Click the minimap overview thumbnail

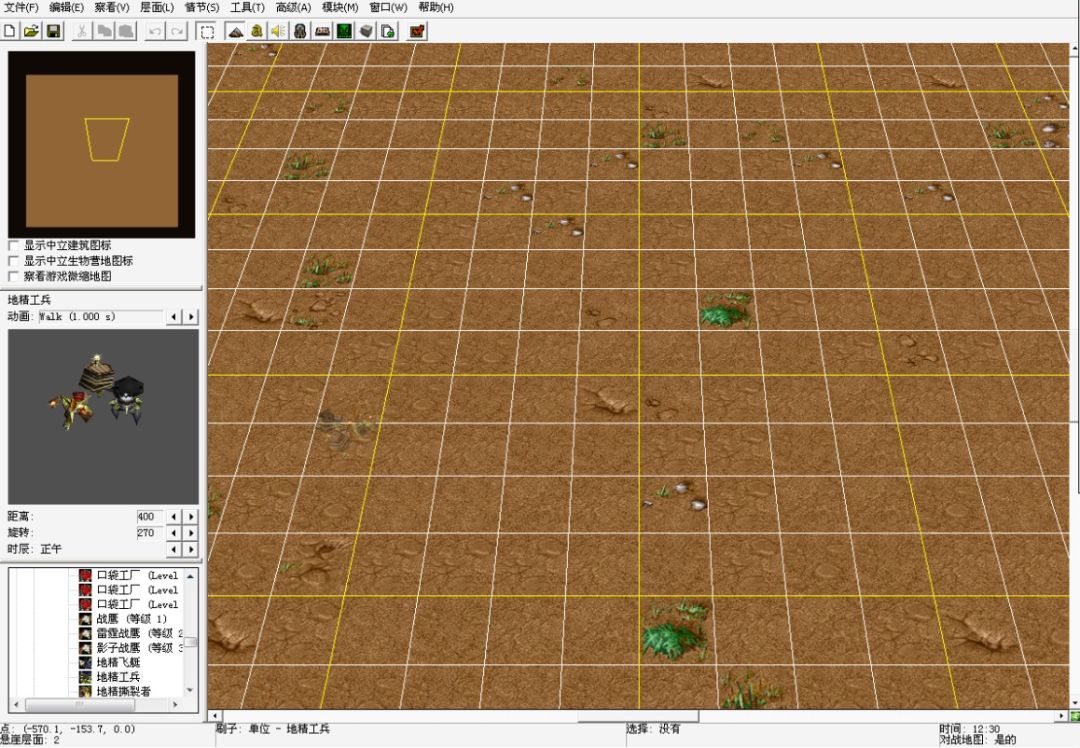tap(101, 145)
